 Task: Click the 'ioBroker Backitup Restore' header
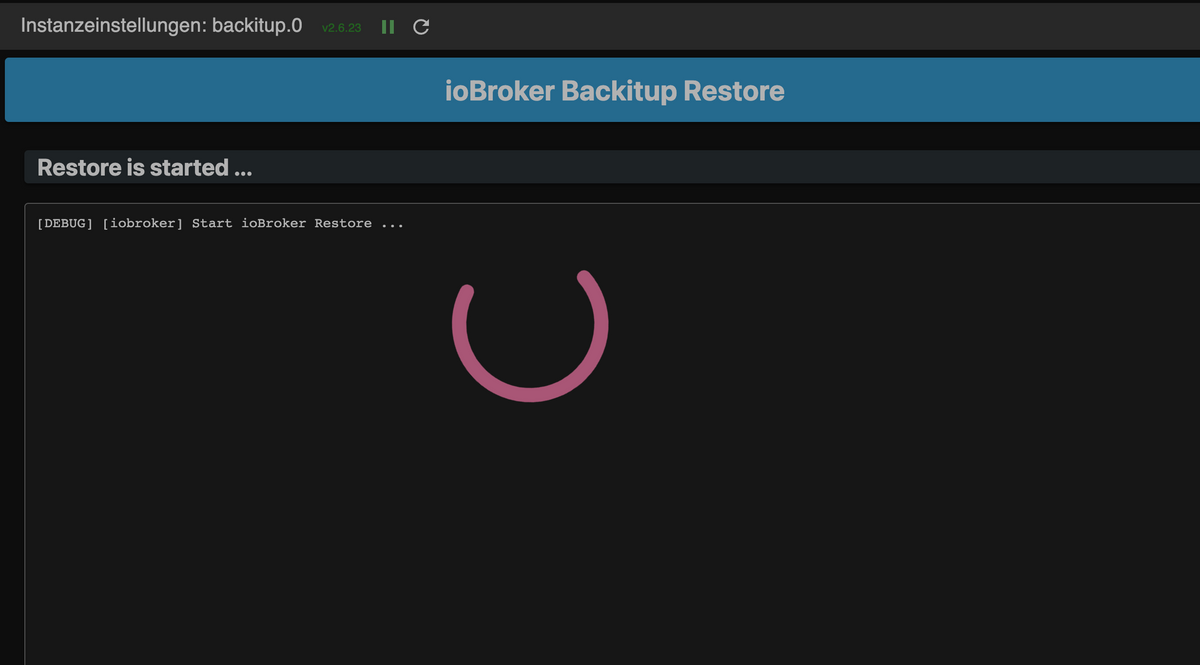coord(614,91)
